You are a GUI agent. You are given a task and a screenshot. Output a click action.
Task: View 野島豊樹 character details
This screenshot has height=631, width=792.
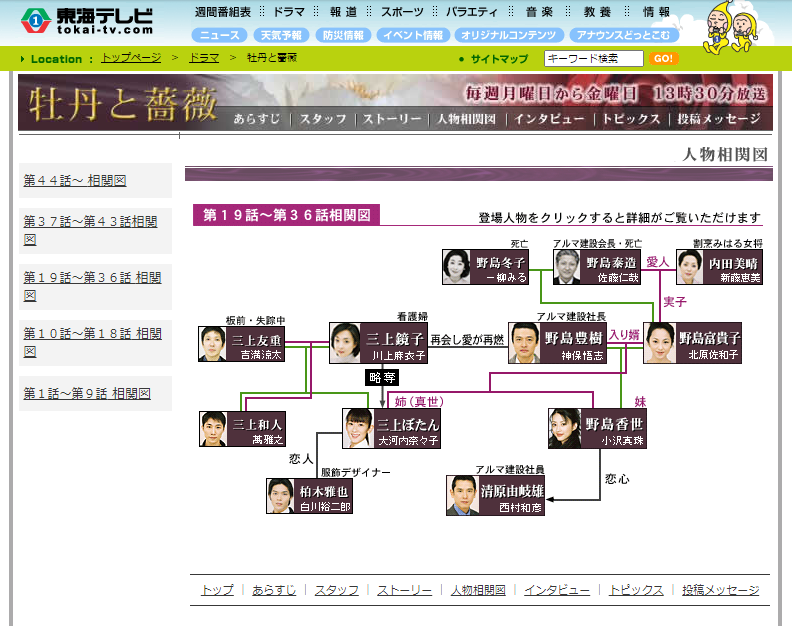524,342
